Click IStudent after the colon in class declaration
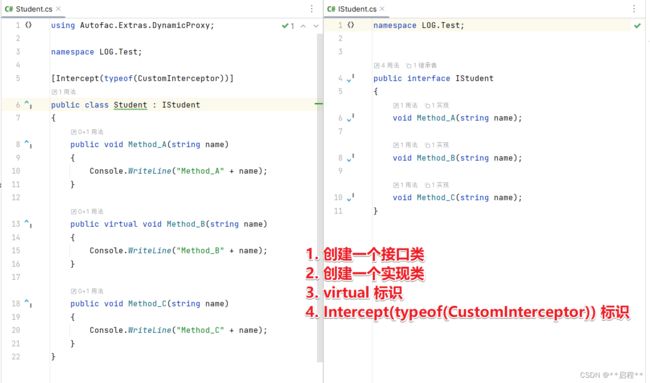The width and height of the screenshot is (650, 383). point(181,104)
